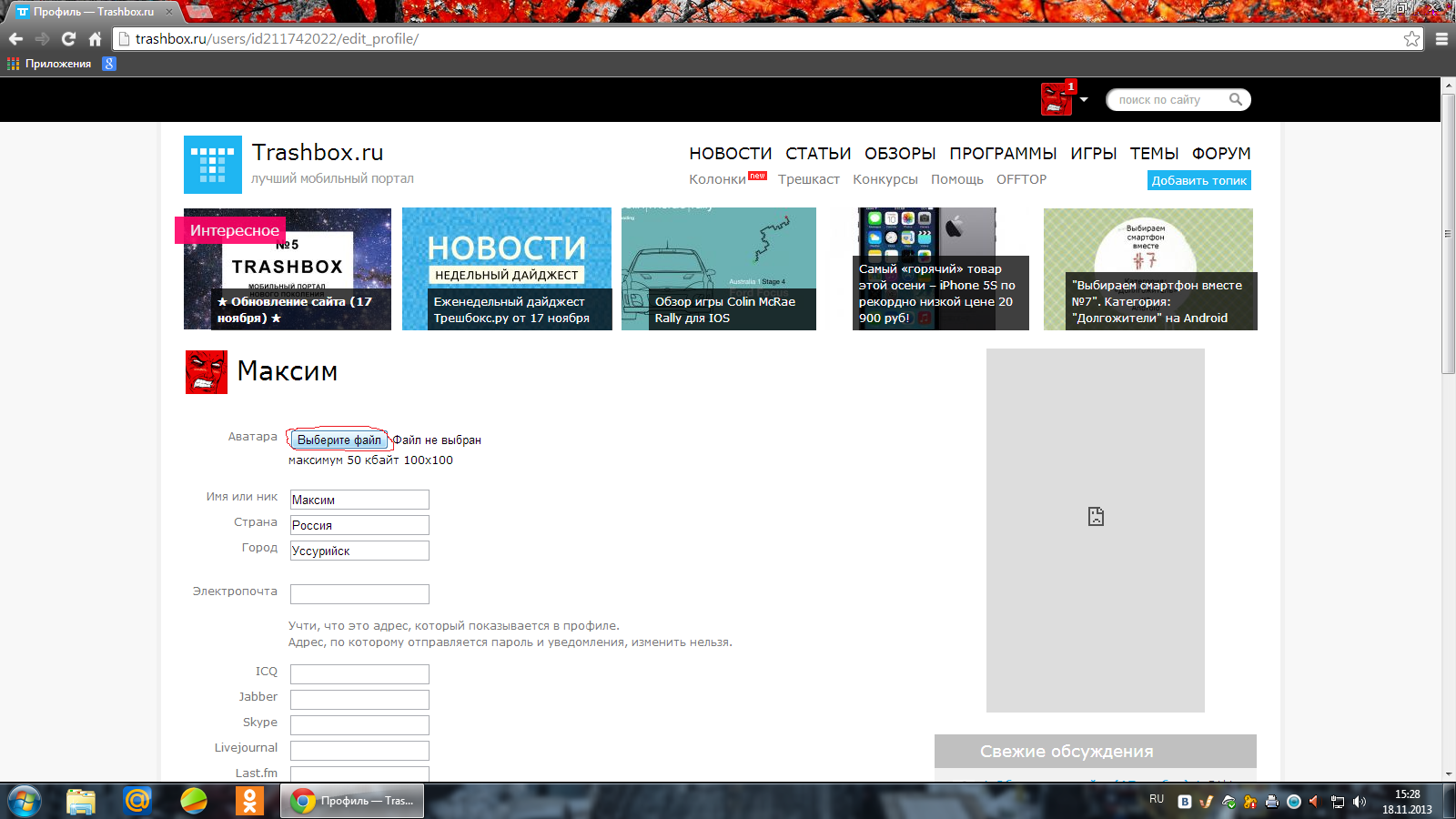Open the ОБЗОРЫ section
The width and height of the screenshot is (1456, 819).
coord(900,154)
